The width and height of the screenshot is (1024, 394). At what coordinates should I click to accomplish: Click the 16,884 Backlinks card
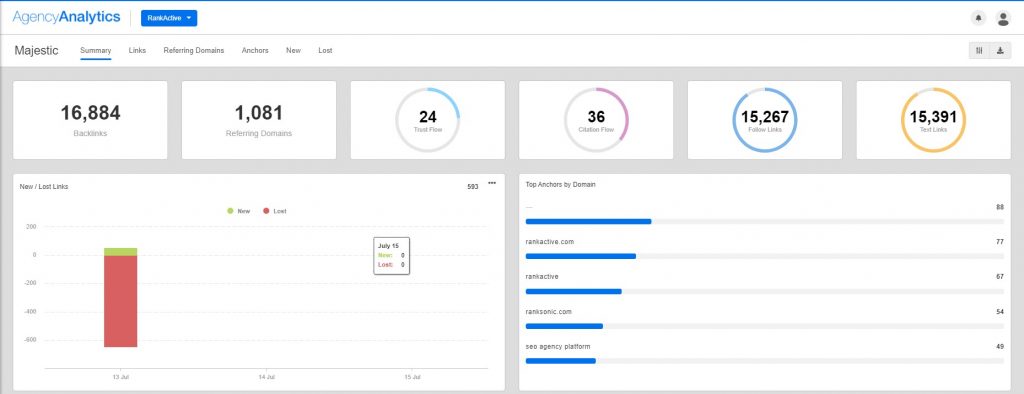(x=90, y=120)
